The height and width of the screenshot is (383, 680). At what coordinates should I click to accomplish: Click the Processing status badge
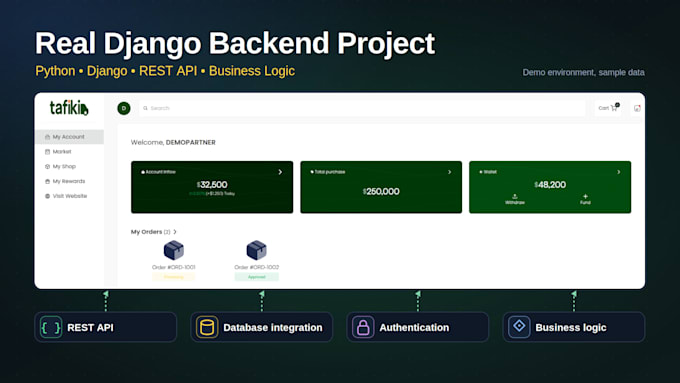point(173,277)
